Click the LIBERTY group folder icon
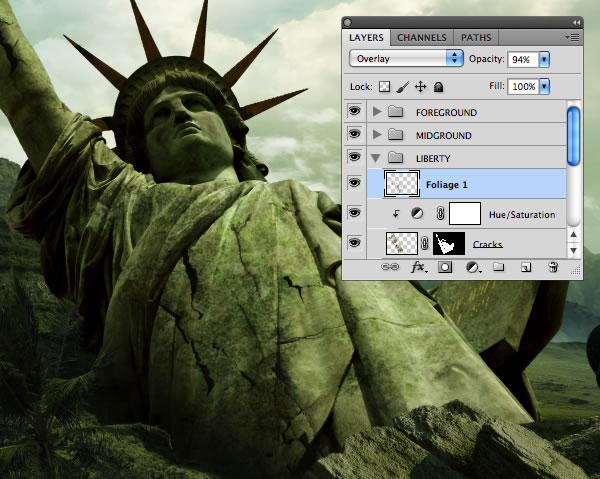Viewport: 600px width, 479px height. 396,157
